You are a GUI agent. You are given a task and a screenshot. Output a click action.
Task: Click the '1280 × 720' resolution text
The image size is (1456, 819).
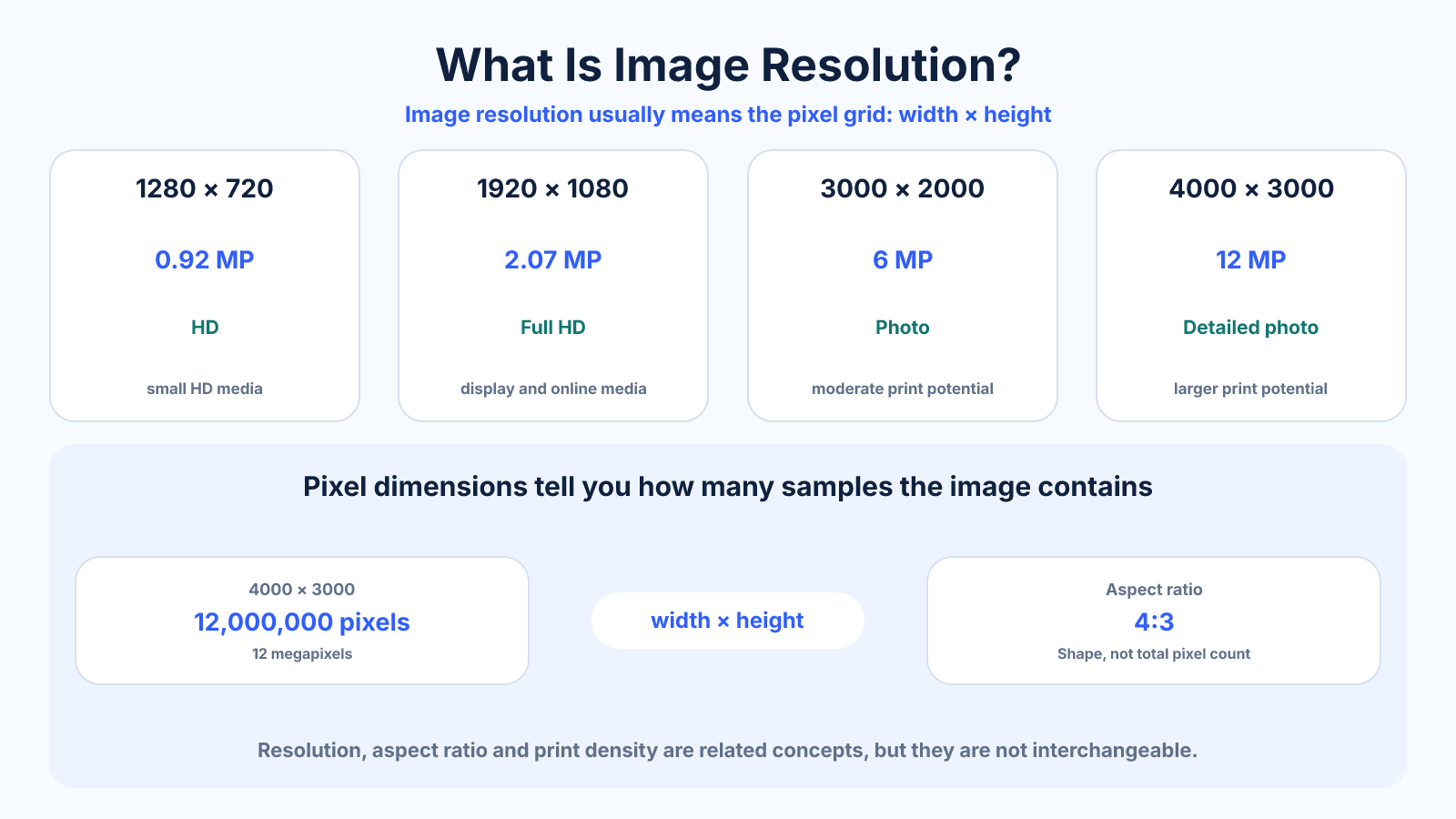coord(205,188)
